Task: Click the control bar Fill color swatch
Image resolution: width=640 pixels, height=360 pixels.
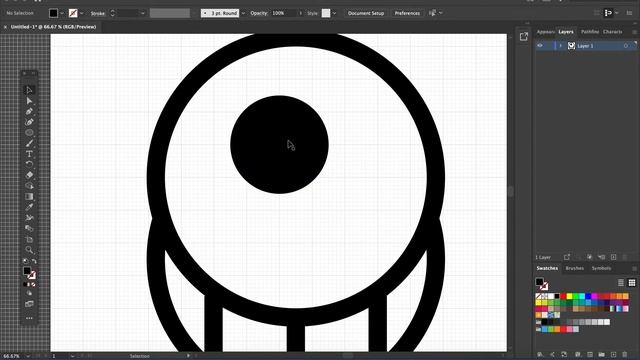Action: 53,13
